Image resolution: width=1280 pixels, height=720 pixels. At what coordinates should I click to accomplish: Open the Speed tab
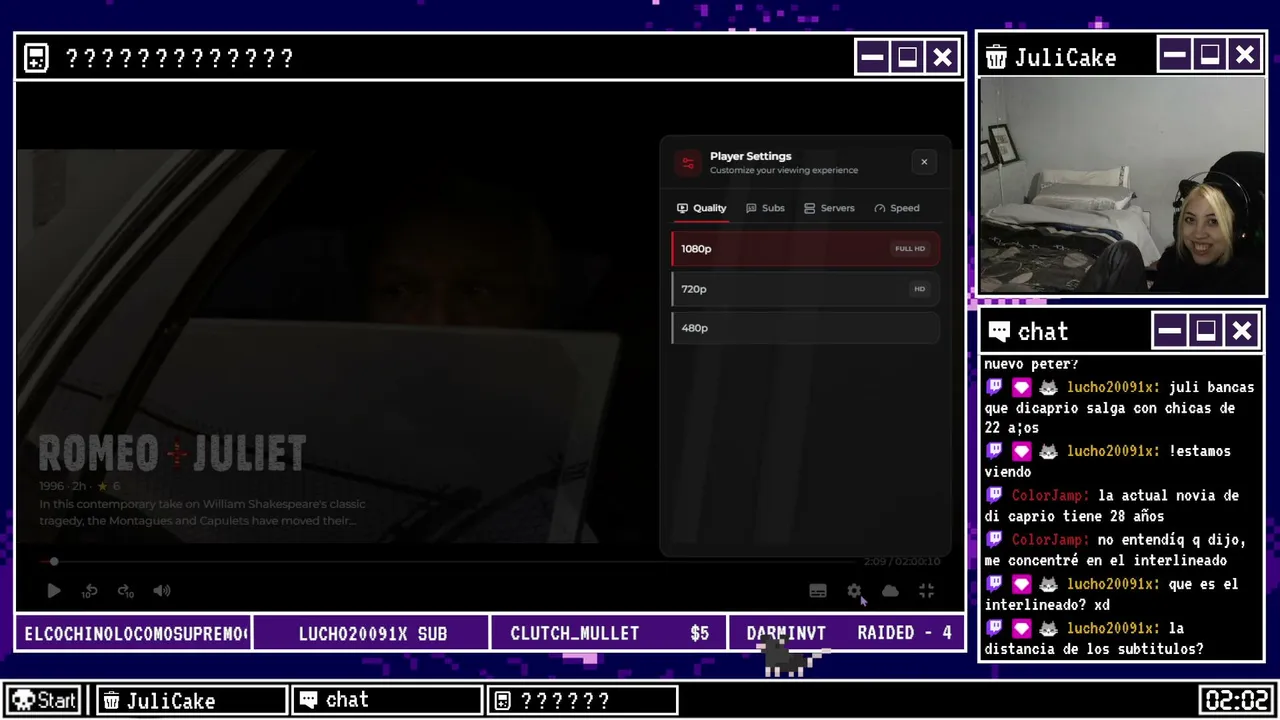point(897,208)
